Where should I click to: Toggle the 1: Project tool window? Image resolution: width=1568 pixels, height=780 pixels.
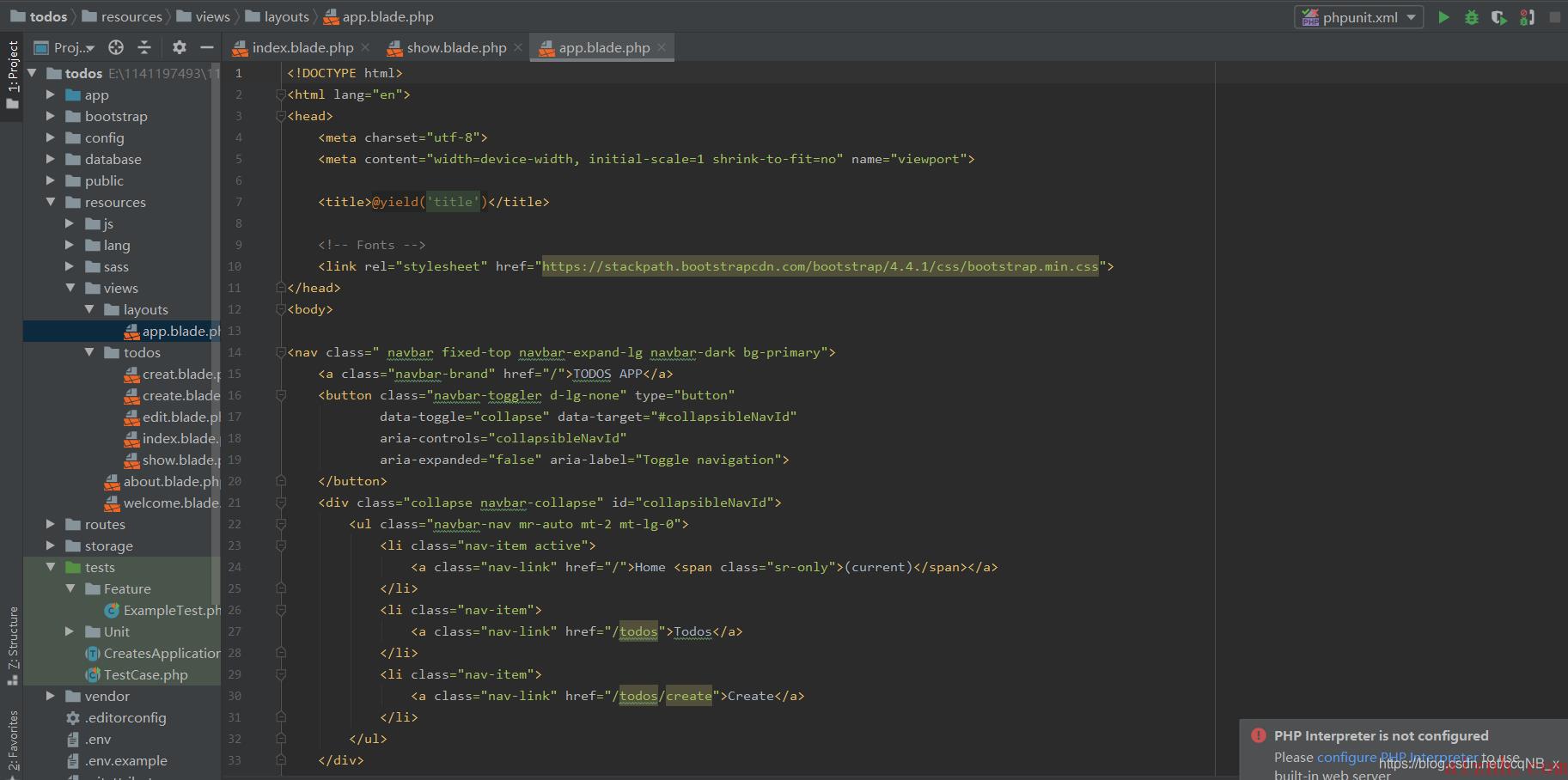[x=12, y=76]
